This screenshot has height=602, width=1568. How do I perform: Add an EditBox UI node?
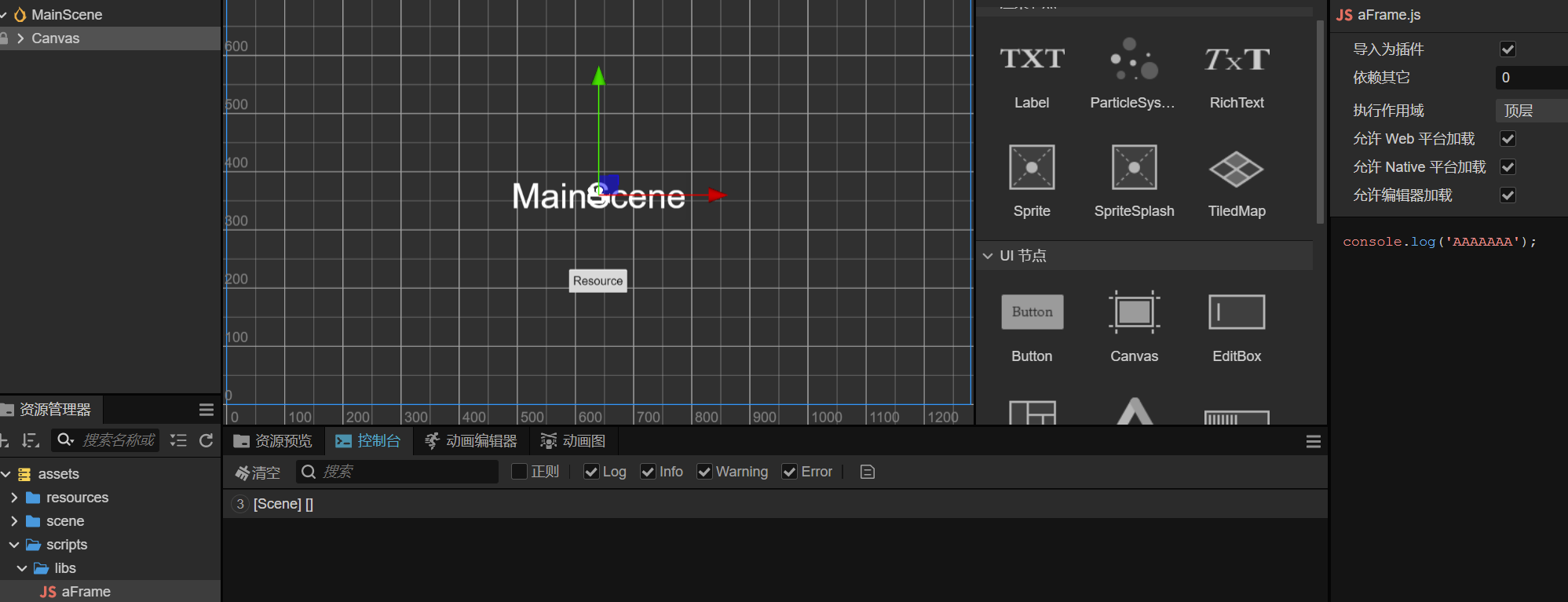tap(1237, 328)
